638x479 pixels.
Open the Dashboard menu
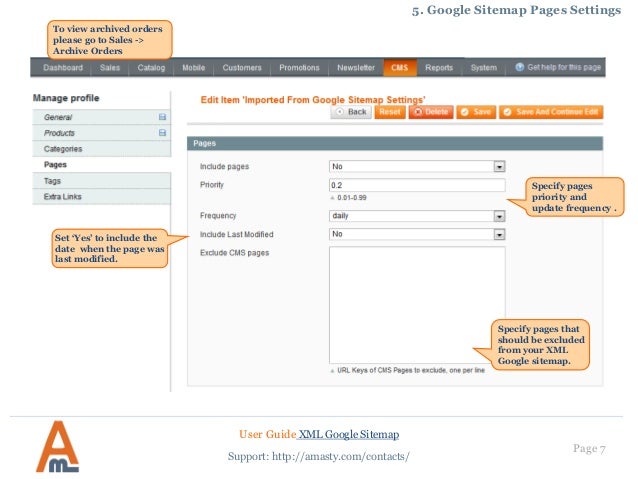click(x=63, y=68)
